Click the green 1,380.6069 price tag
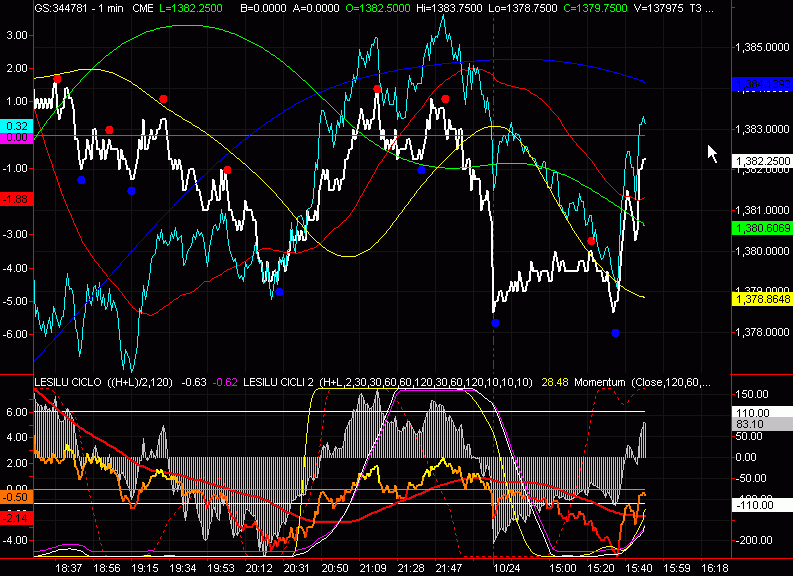Screen dimensions: 793x576 (763, 229)
